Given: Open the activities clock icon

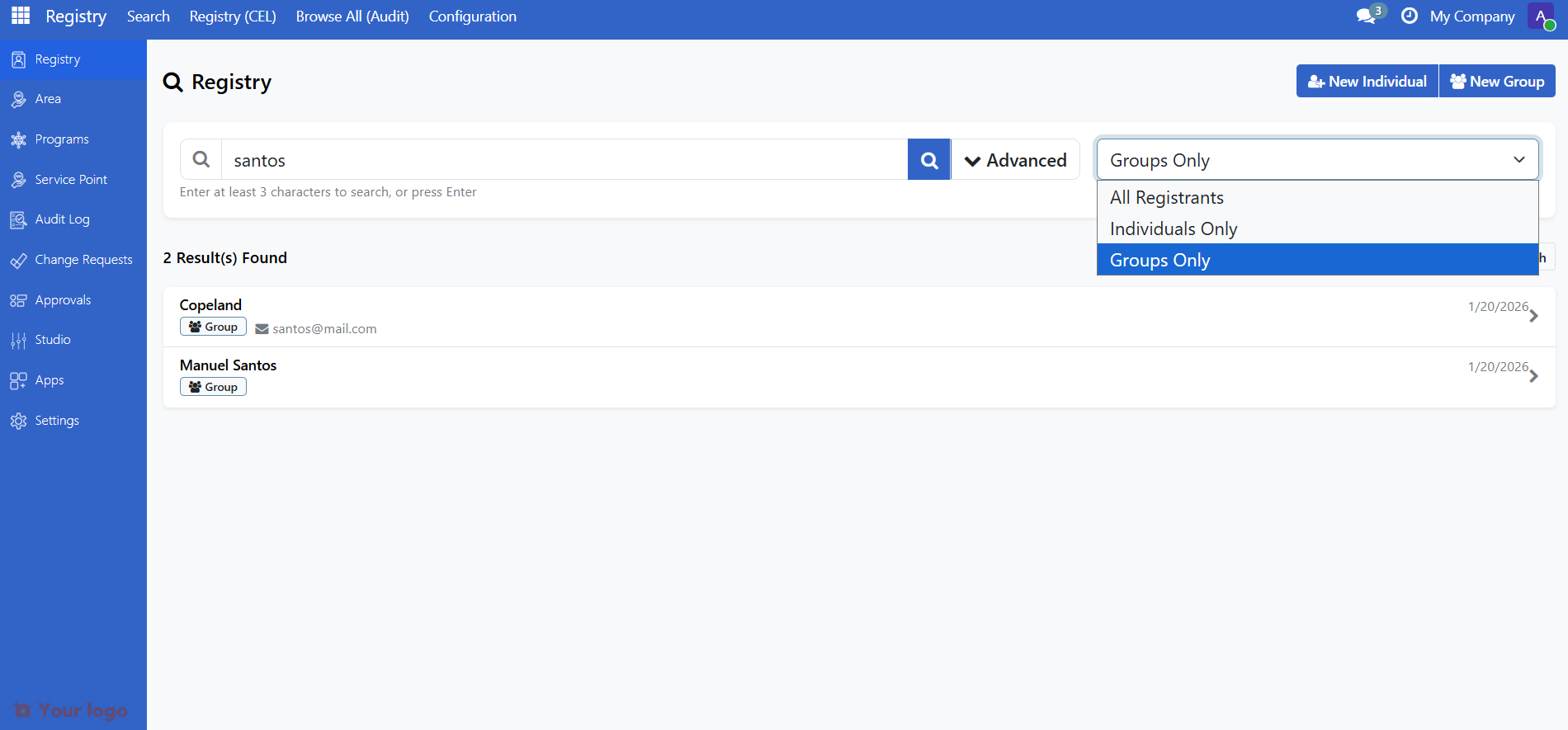Looking at the screenshot, I should tap(1410, 16).
